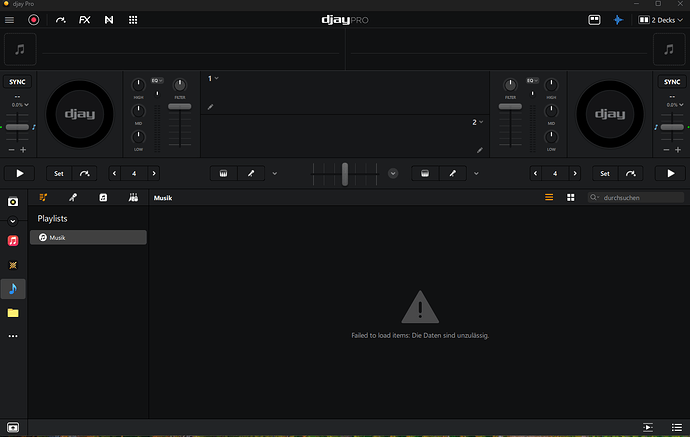
Task: Nudge right deck tempo up with plus
Action: click(x=678, y=150)
